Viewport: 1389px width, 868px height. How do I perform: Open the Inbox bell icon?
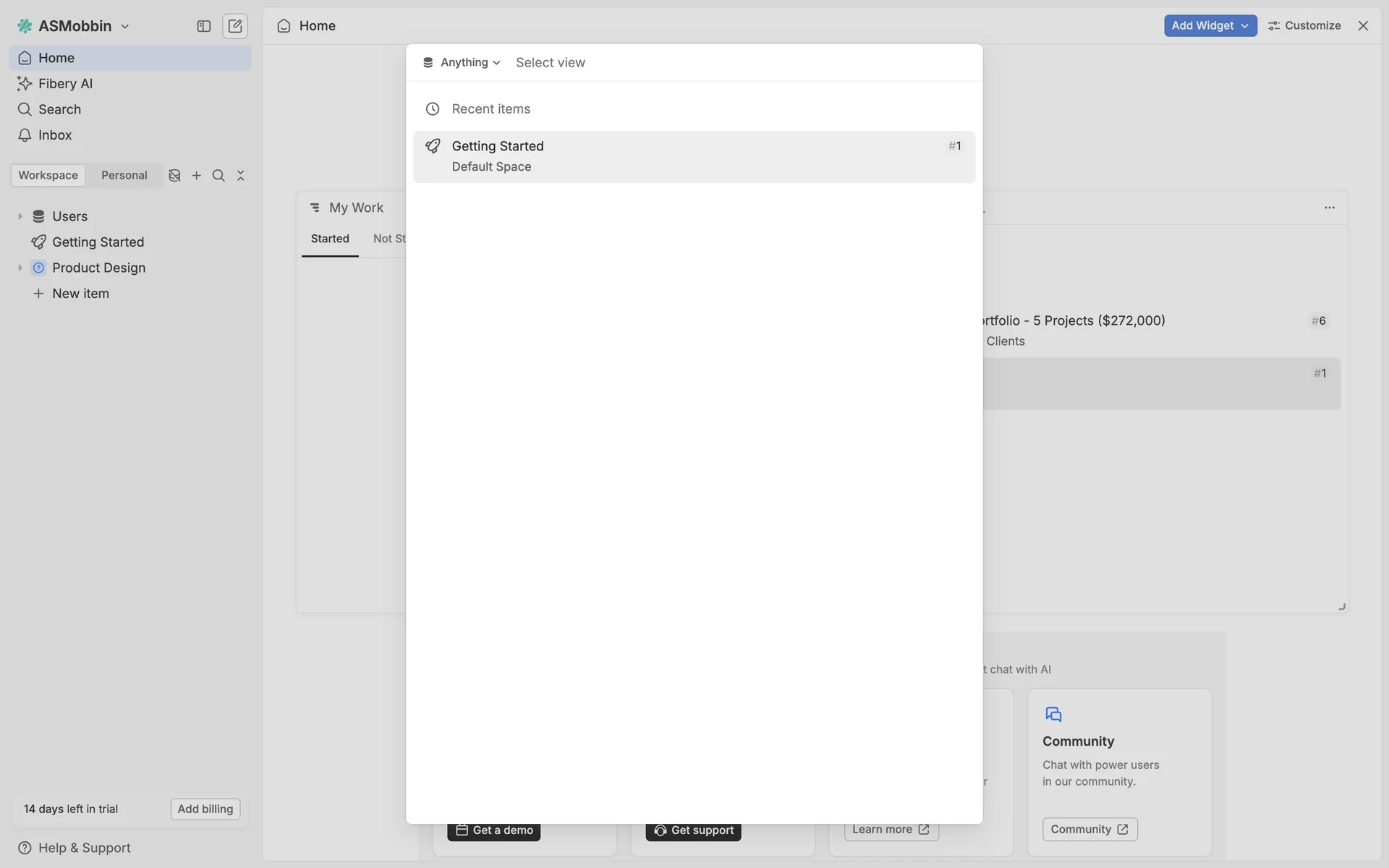pyautogui.click(x=25, y=135)
